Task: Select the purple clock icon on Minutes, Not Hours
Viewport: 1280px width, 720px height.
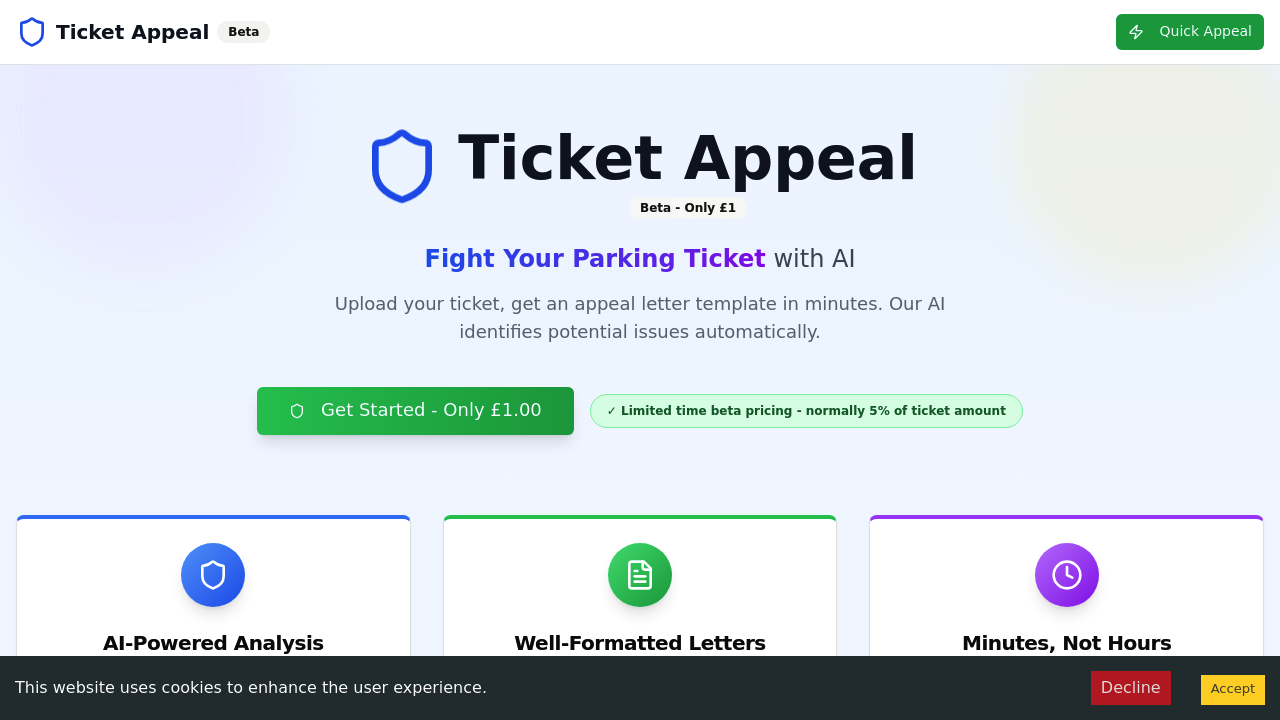Action: click(1067, 575)
